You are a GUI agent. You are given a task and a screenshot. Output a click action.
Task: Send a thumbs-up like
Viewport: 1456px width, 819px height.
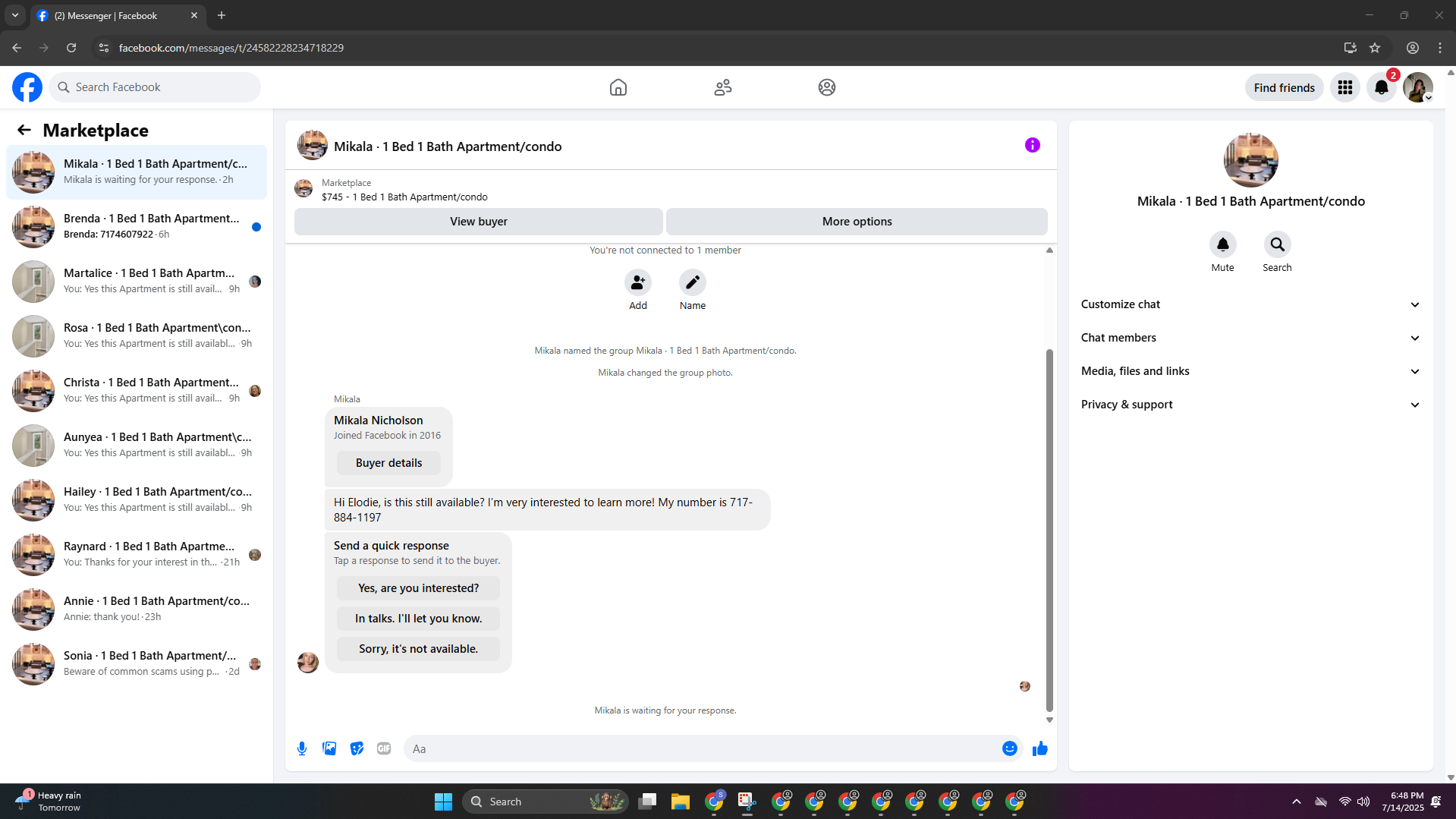click(x=1039, y=748)
